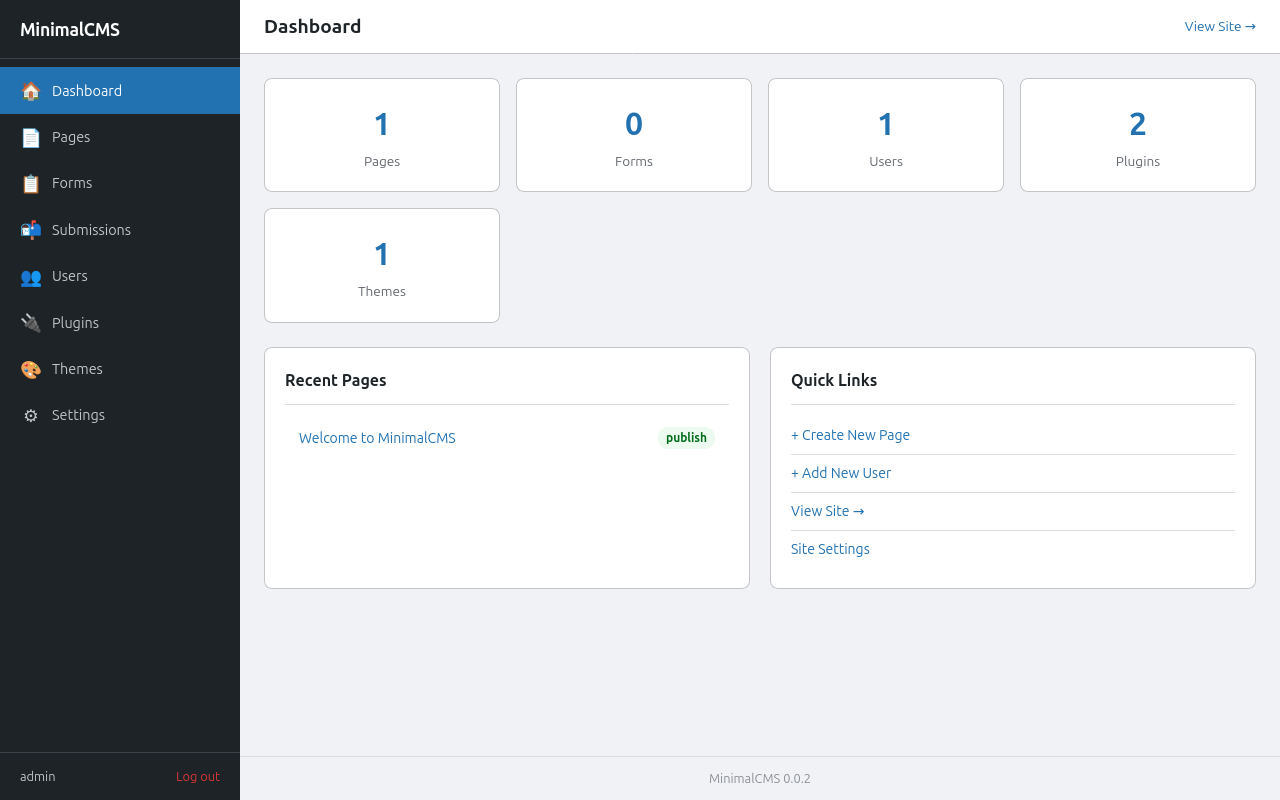Choose Add New User quick link
Viewport: 1280px width, 800px height.
[x=841, y=473]
